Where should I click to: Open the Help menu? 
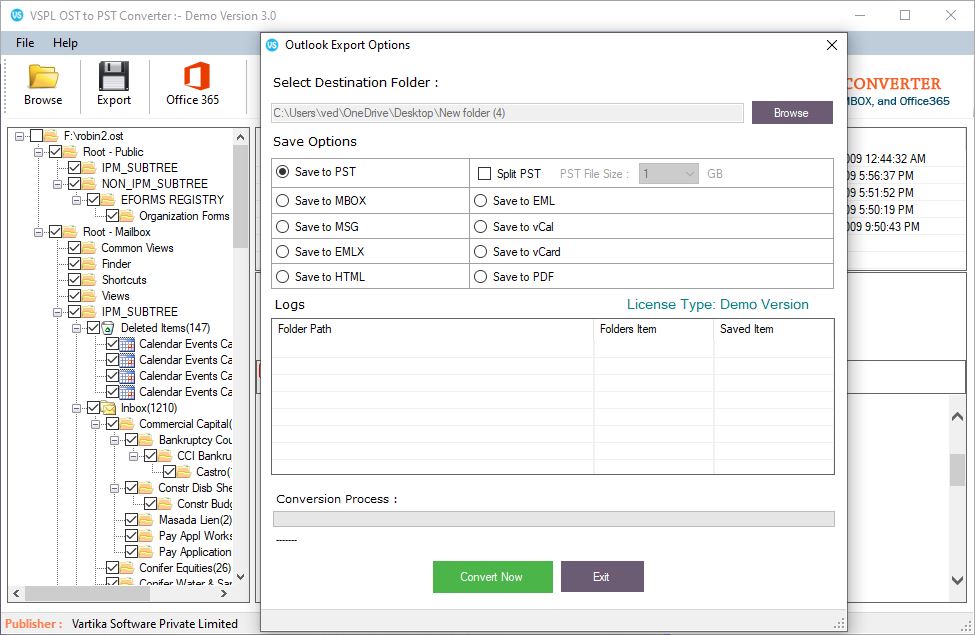65,43
